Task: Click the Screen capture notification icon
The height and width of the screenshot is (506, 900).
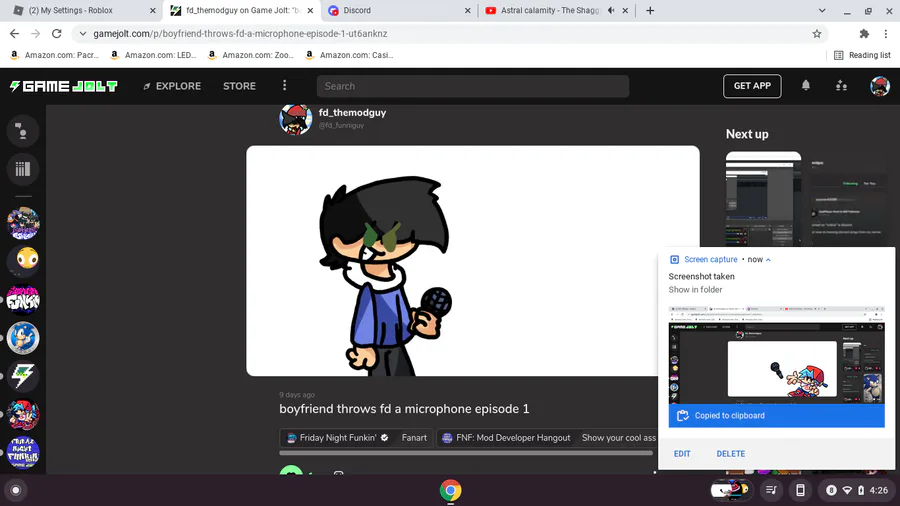Action: point(674,260)
